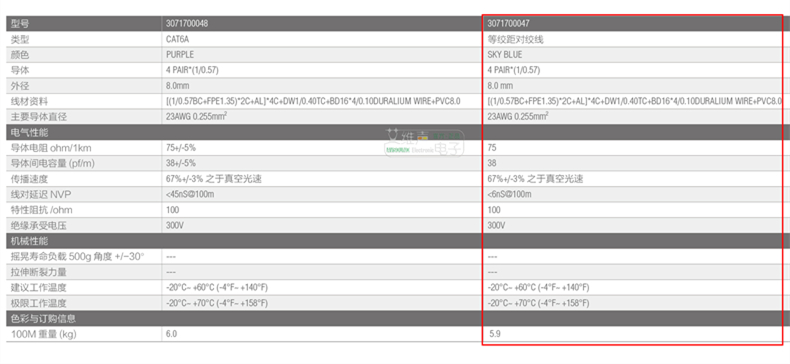Click the PURPLE color value
This screenshot has height=364, width=790.
180,54
